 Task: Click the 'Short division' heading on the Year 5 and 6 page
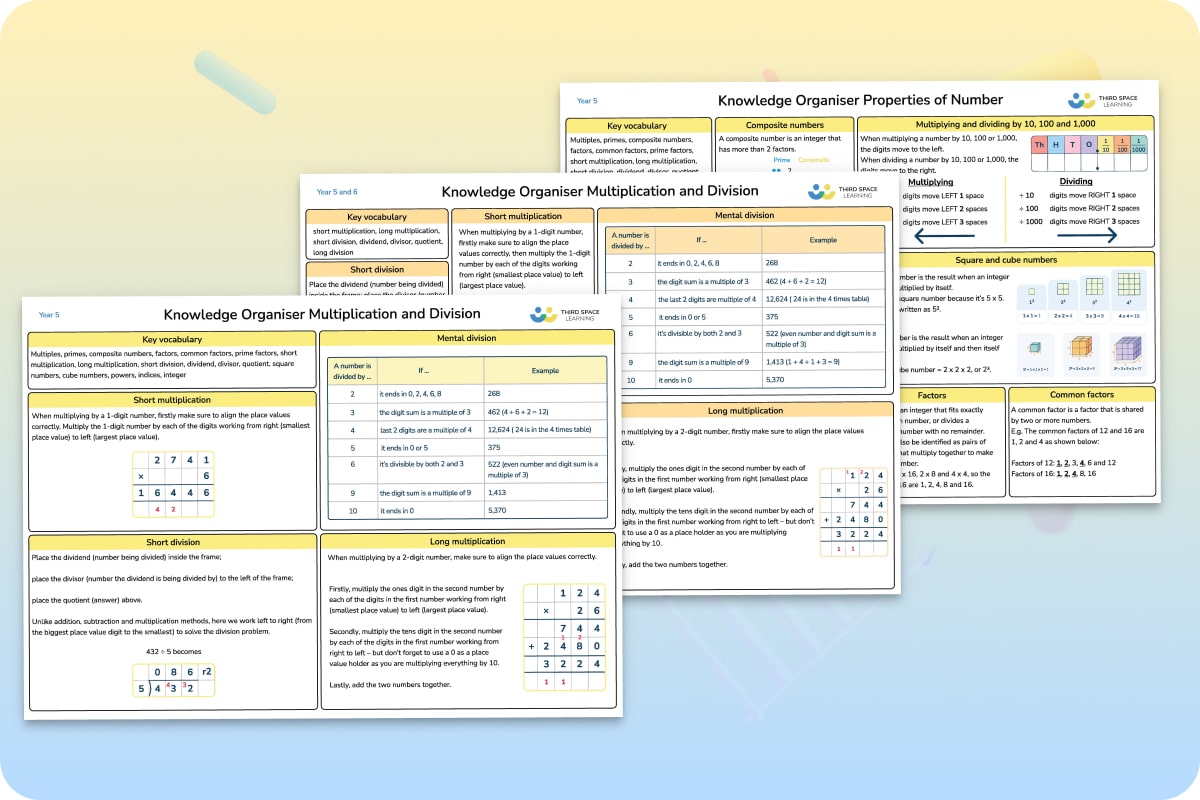377,270
